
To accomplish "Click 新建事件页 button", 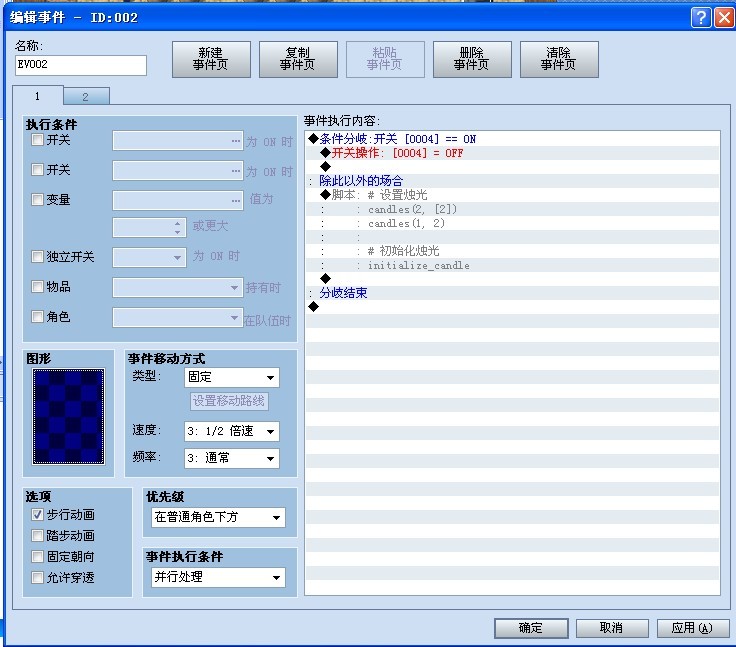I will (x=211, y=59).
